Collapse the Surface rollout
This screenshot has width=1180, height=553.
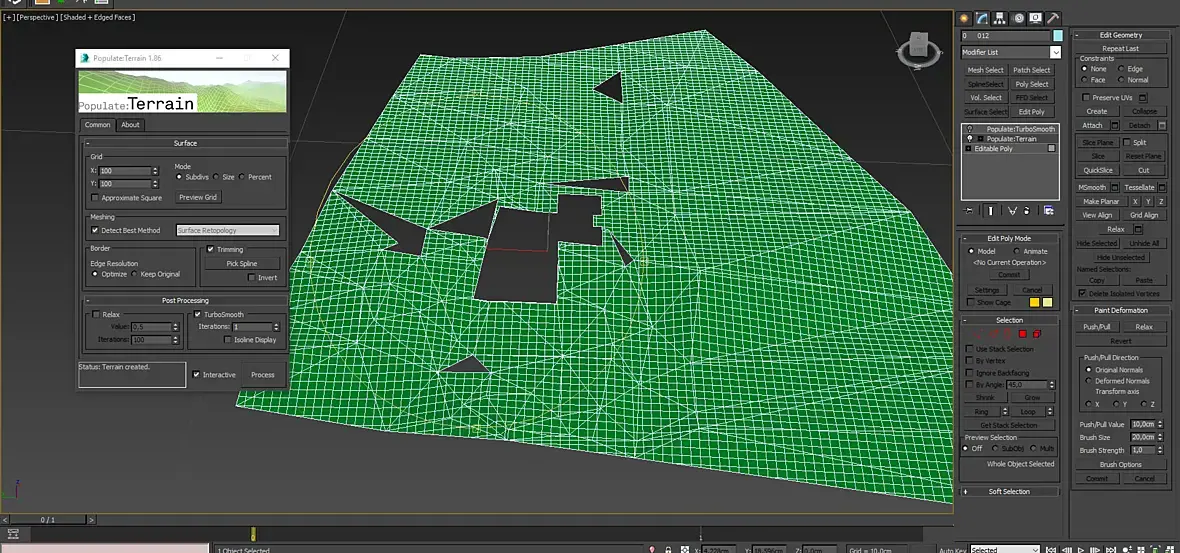click(x=185, y=143)
